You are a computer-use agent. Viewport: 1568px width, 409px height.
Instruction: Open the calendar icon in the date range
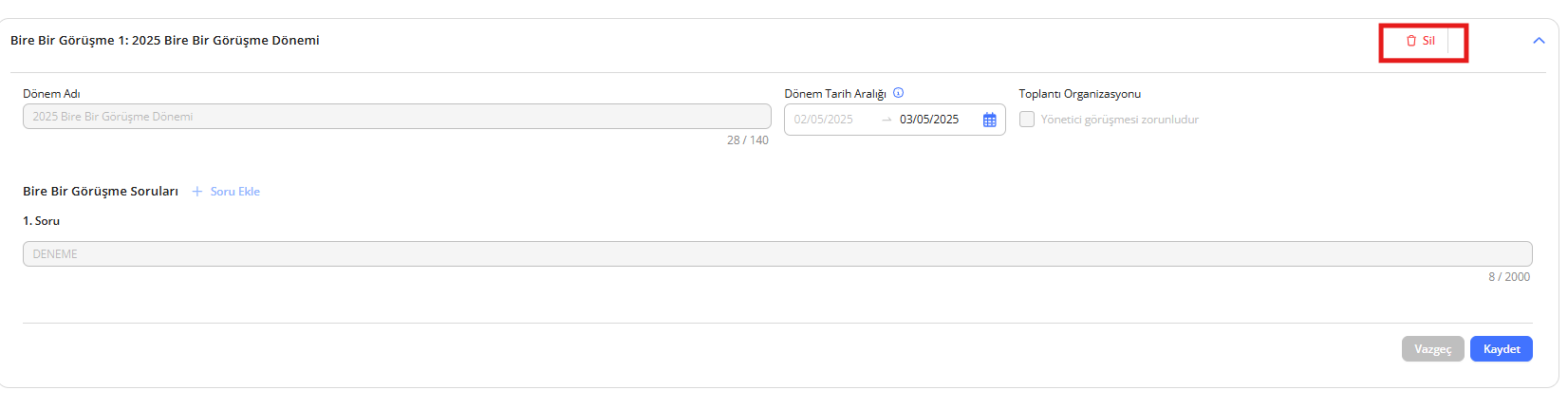989,120
